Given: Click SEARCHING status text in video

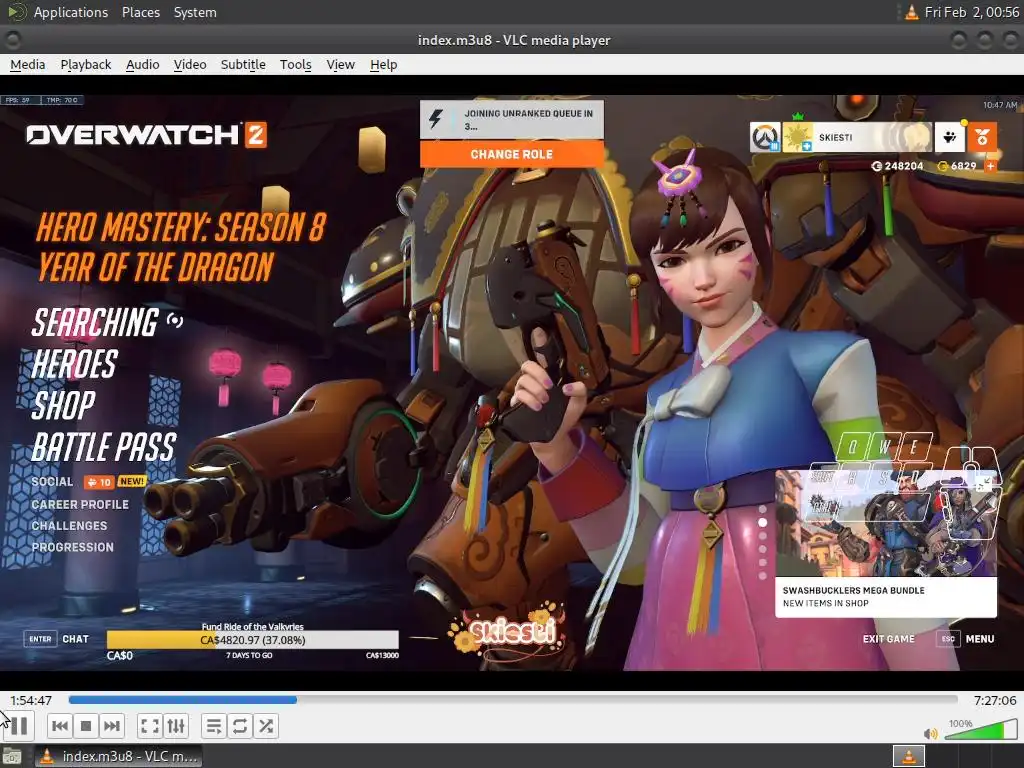Looking at the screenshot, I should pos(95,323).
